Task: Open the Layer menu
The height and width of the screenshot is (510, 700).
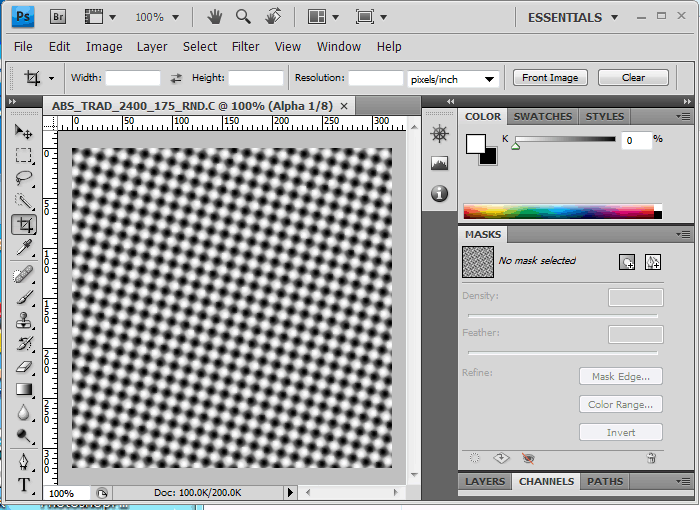Action: click(152, 46)
